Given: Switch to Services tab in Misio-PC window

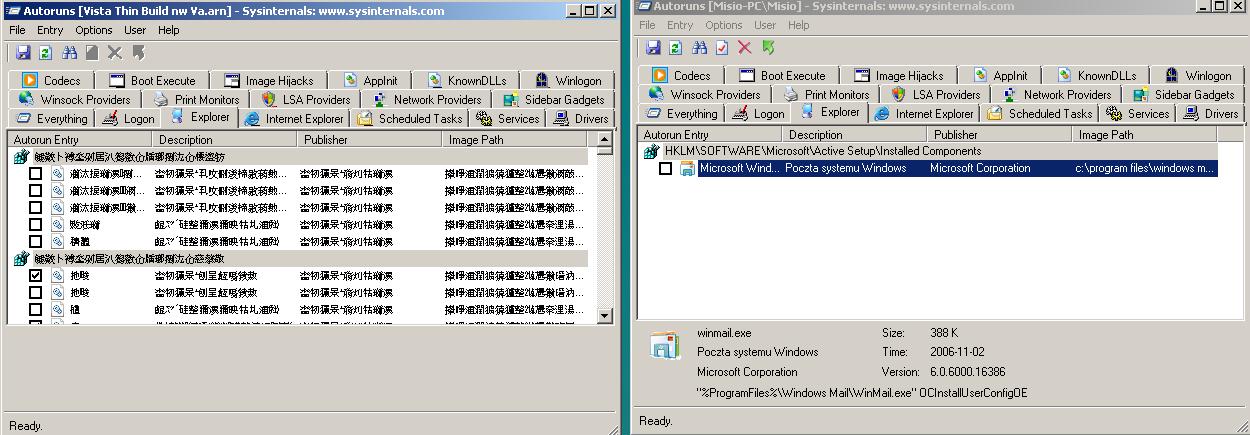Looking at the screenshot, I should coord(1137,113).
